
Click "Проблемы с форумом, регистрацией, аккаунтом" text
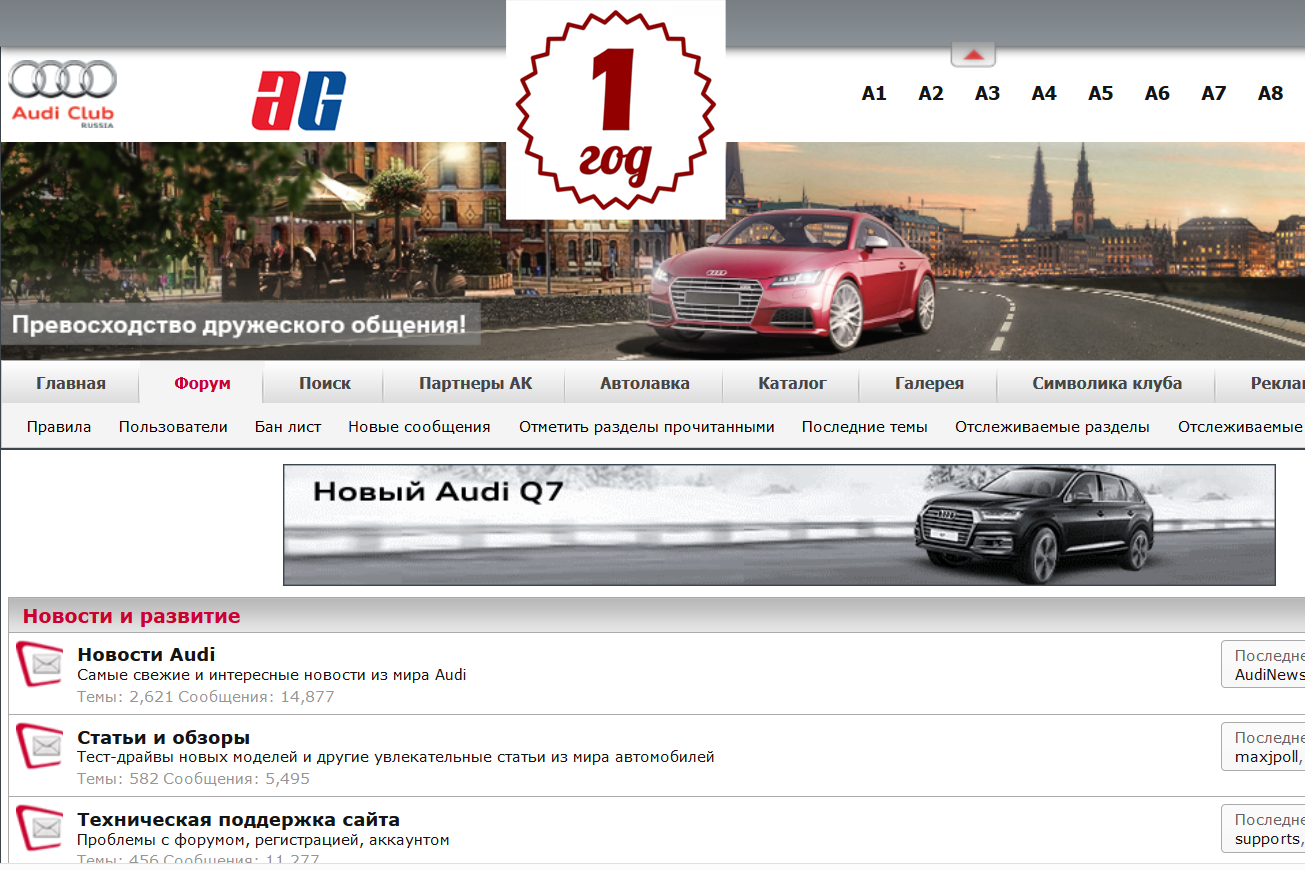click(x=263, y=840)
